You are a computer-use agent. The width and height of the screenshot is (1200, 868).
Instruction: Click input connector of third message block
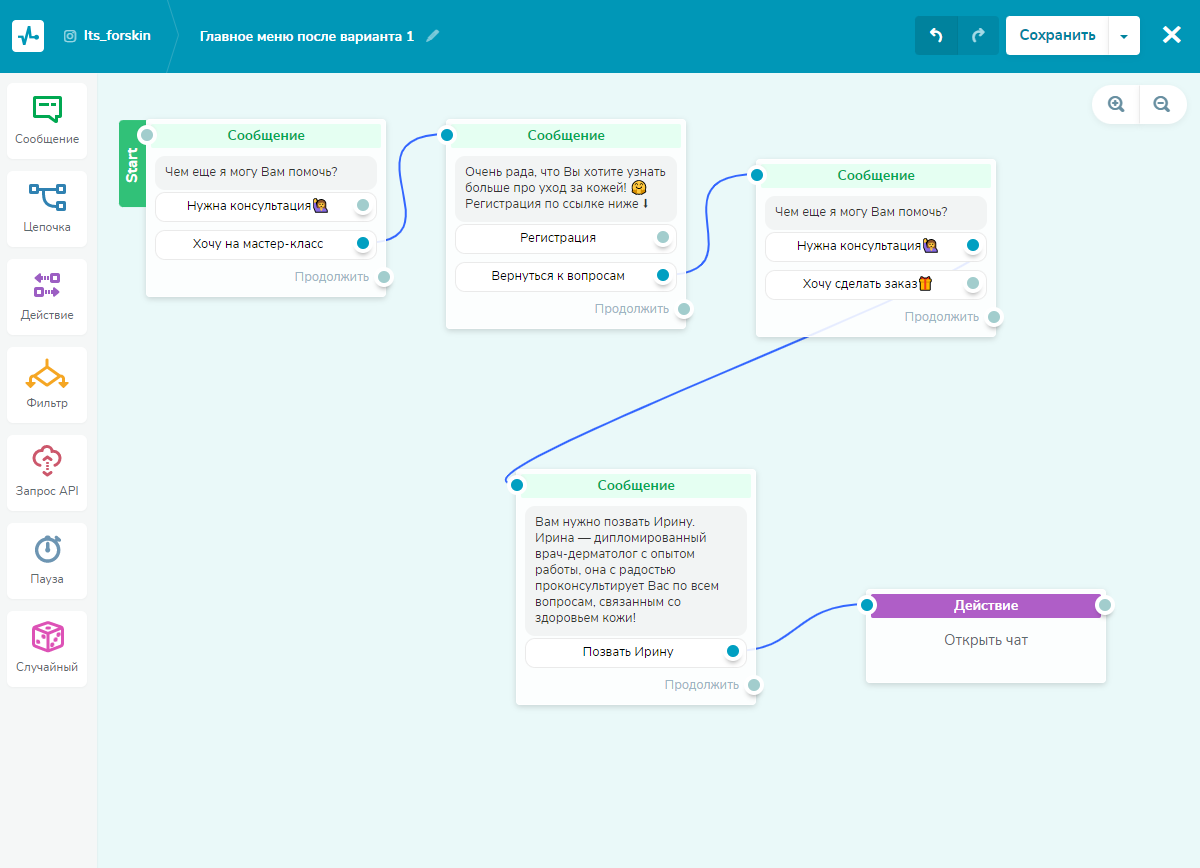pyautogui.click(x=757, y=175)
